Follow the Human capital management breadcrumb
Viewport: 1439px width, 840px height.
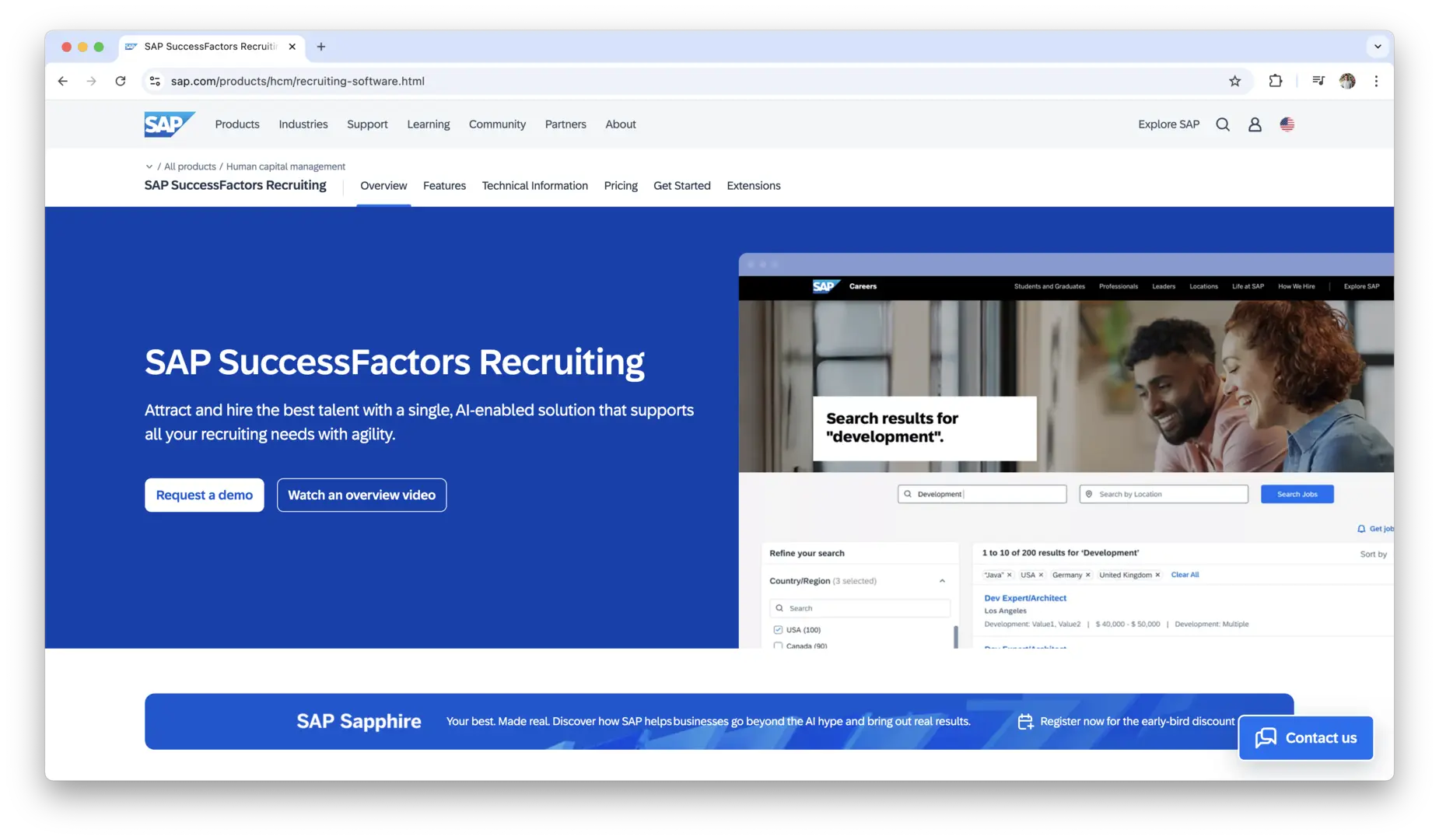coord(285,166)
